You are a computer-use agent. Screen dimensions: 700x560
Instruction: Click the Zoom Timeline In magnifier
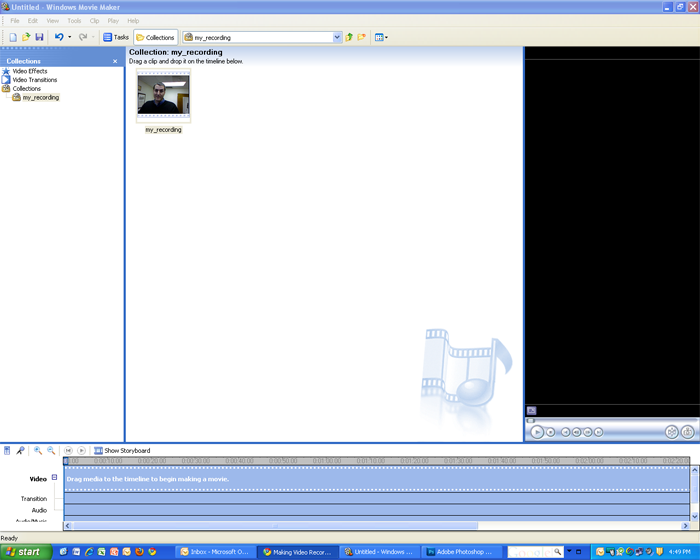[x=38, y=451]
